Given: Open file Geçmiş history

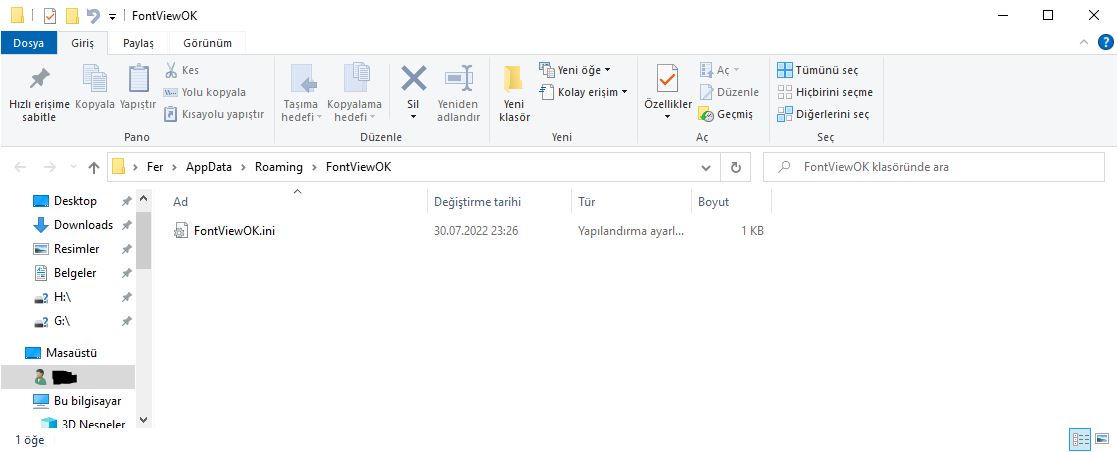Looking at the screenshot, I should 726,114.
